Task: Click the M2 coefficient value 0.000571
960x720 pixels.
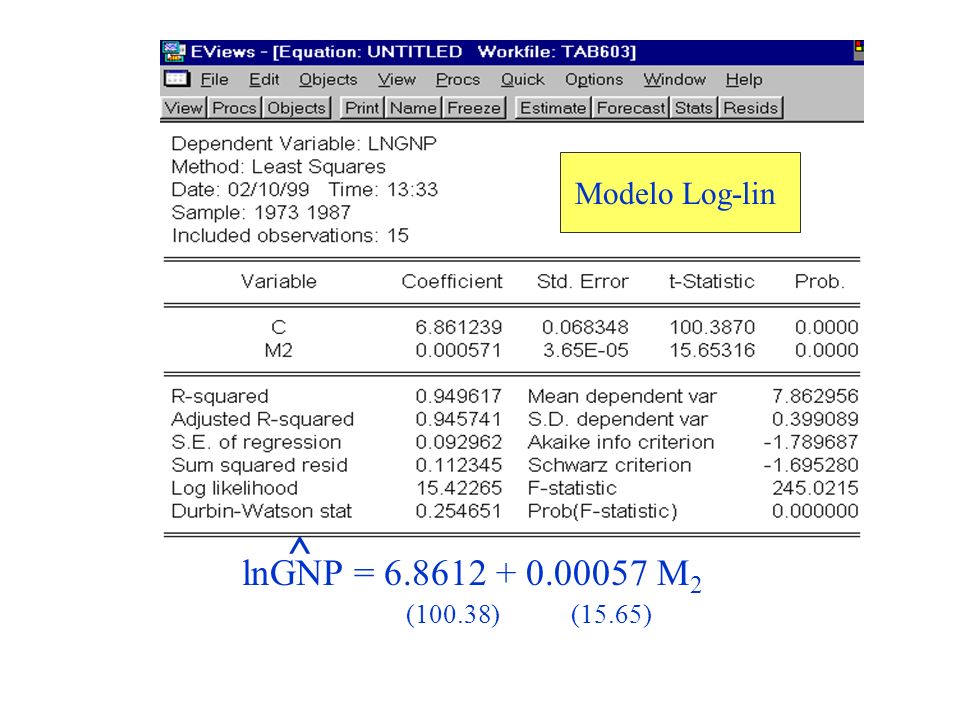Action: coord(459,350)
